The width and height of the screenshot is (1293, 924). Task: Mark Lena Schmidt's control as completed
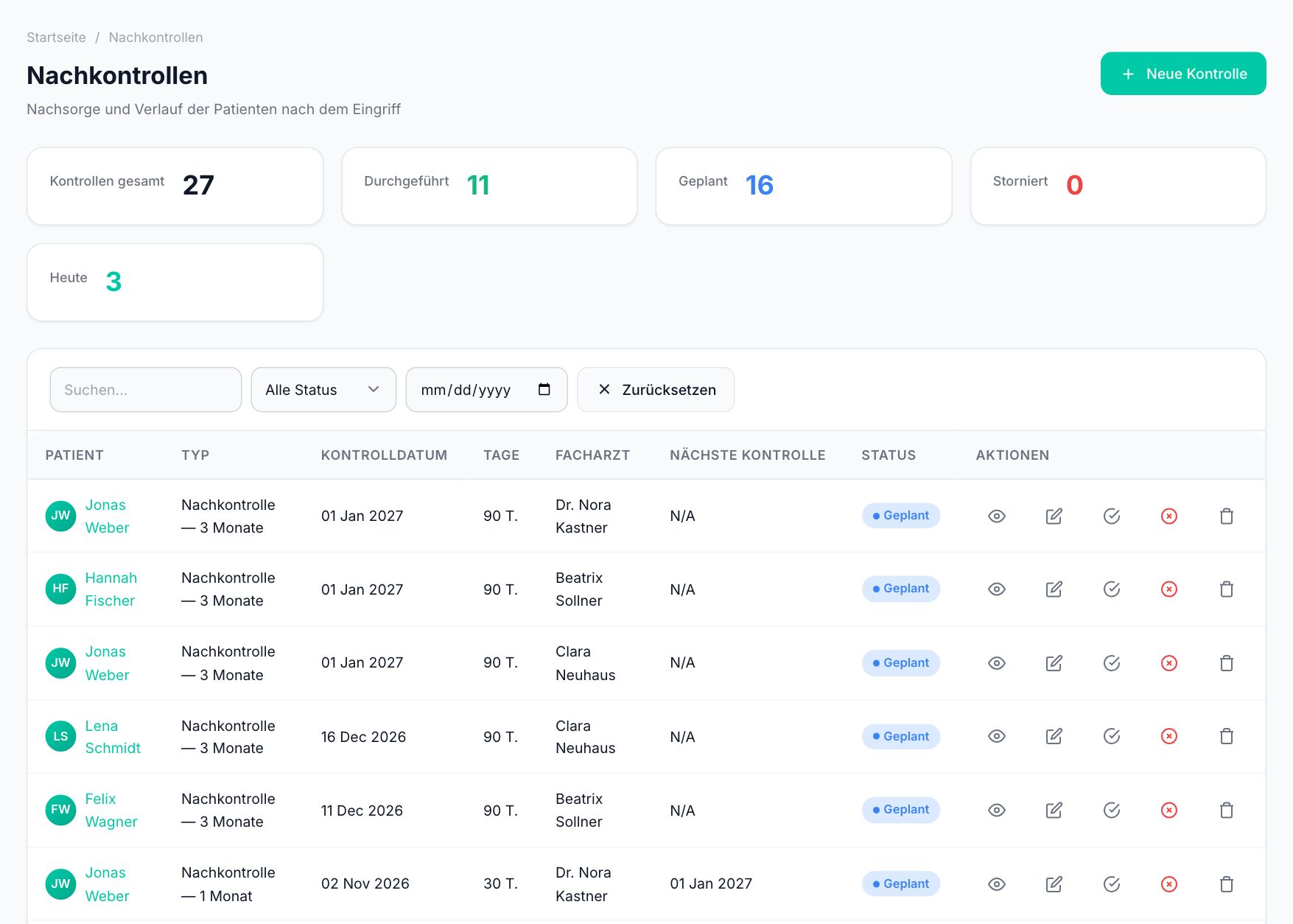[1111, 736]
